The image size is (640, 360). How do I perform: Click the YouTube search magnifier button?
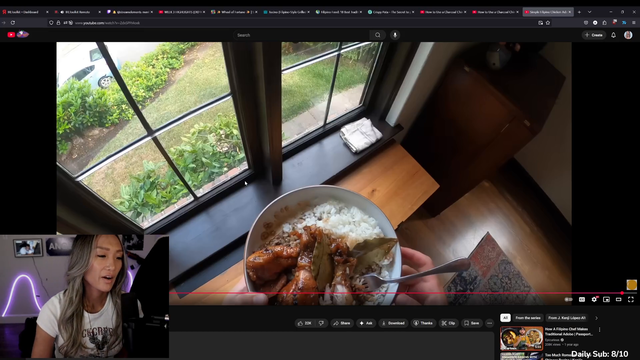pos(378,35)
